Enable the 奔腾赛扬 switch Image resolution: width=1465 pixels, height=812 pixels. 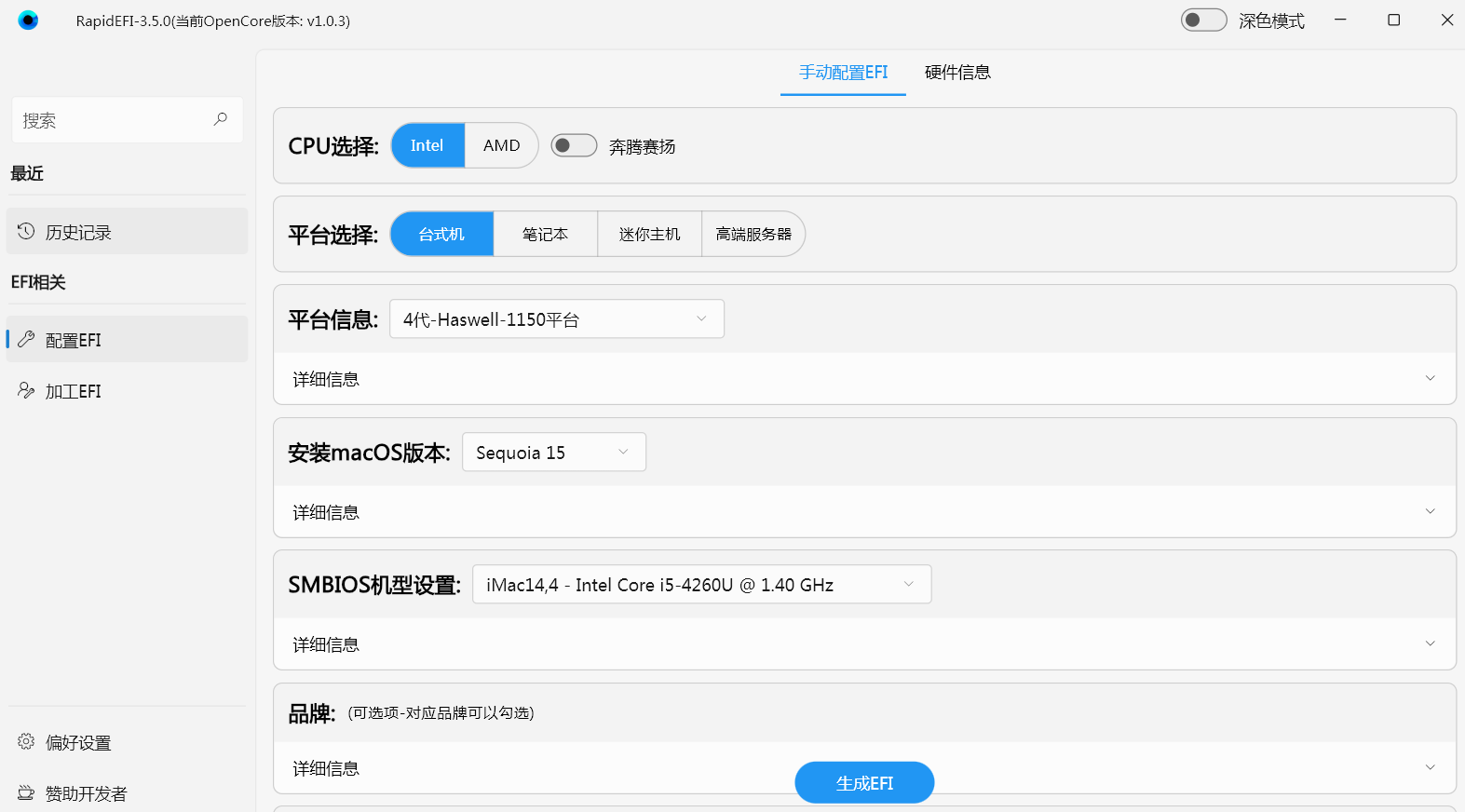[x=574, y=145]
